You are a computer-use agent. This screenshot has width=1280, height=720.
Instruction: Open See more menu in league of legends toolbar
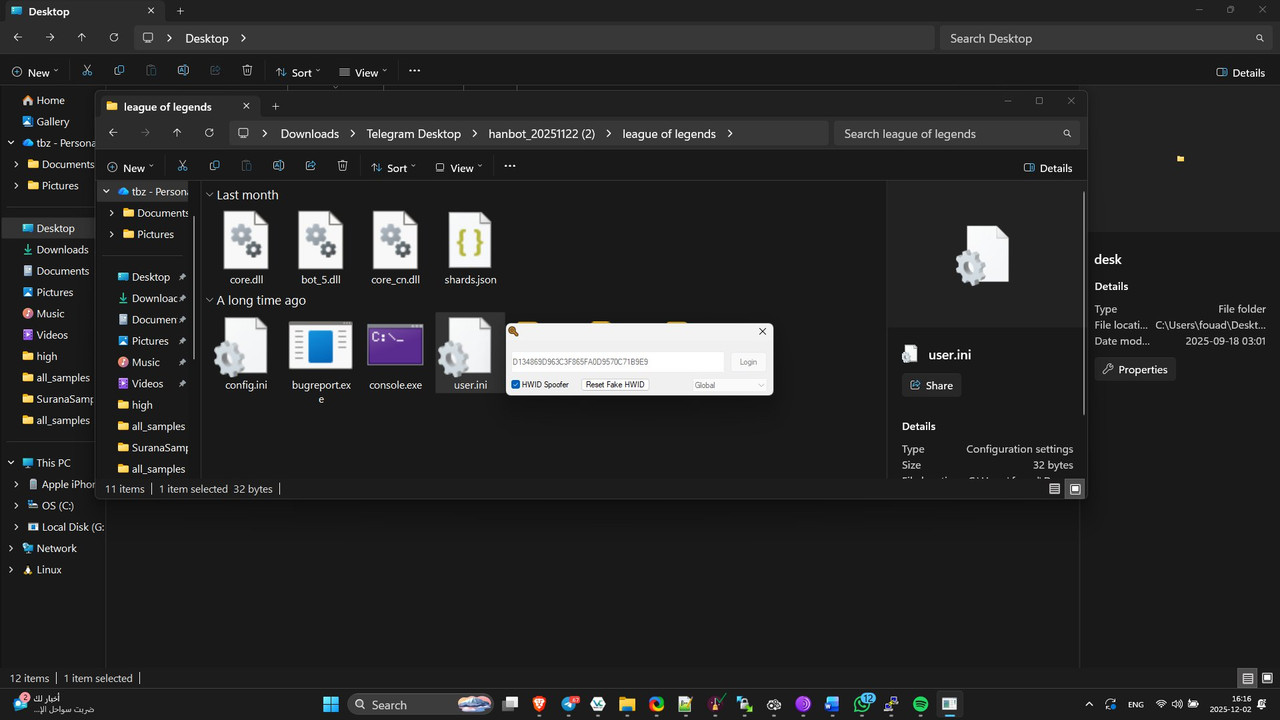click(509, 167)
